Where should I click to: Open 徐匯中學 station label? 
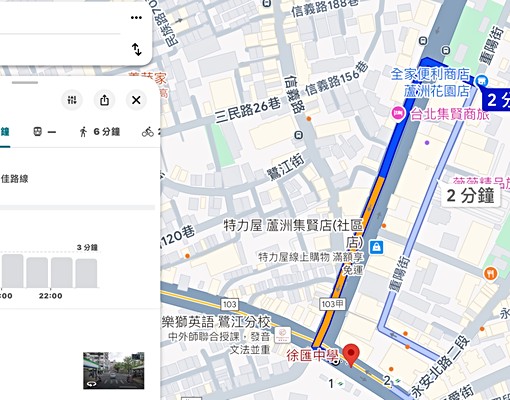(x=312, y=355)
